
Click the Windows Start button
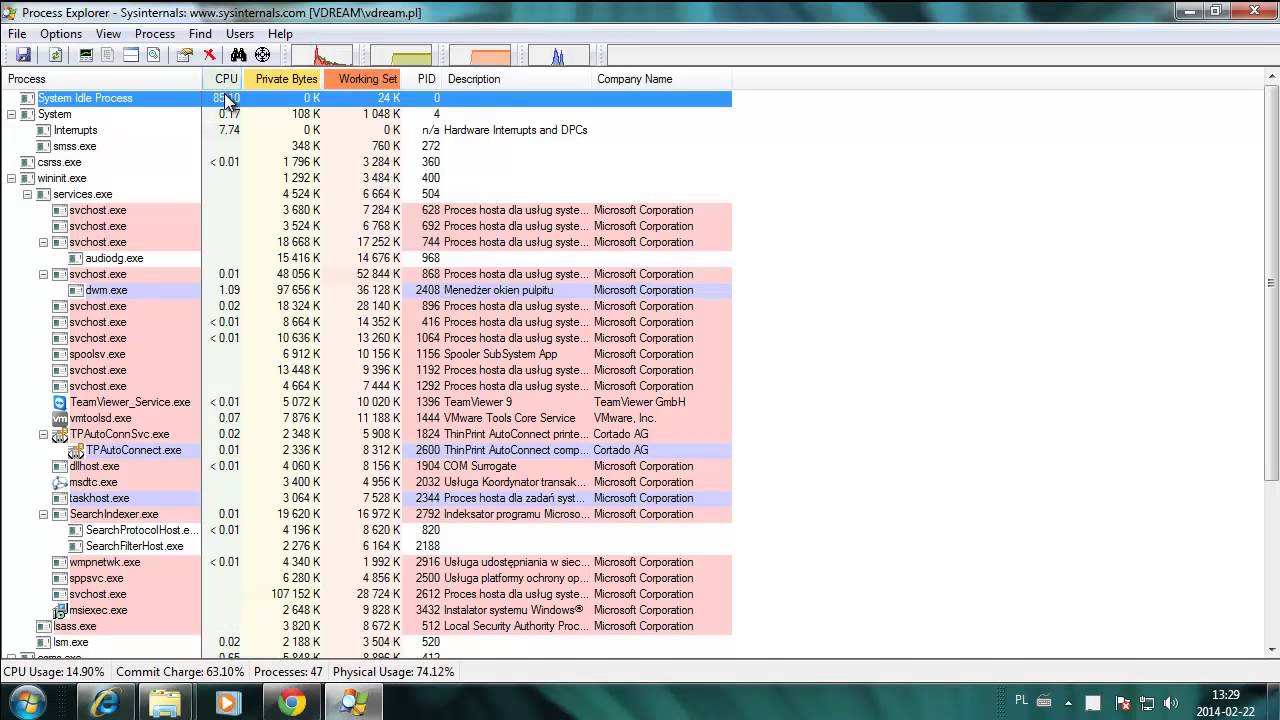[x=27, y=702]
